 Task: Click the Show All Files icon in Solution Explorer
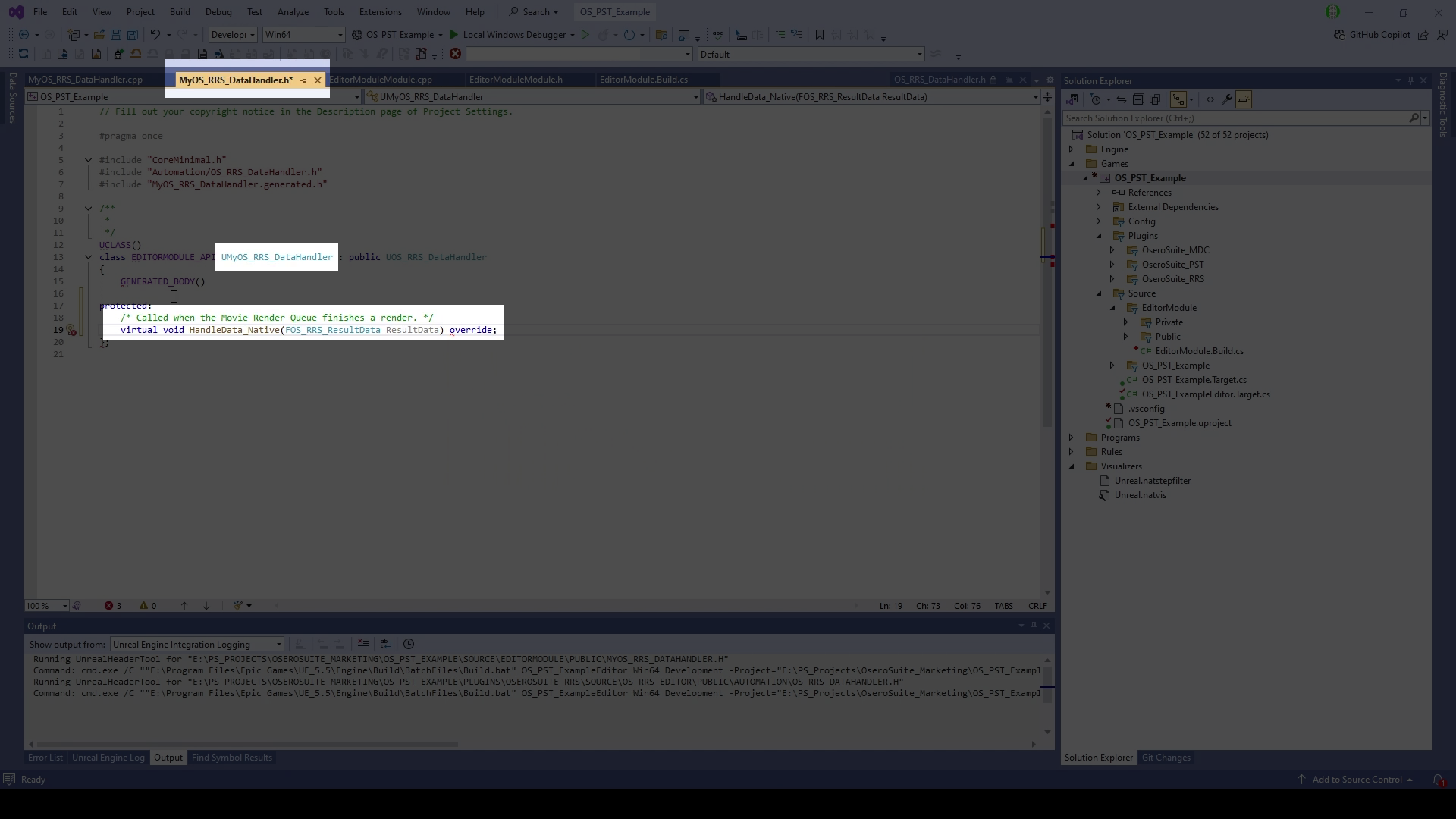1155,99
